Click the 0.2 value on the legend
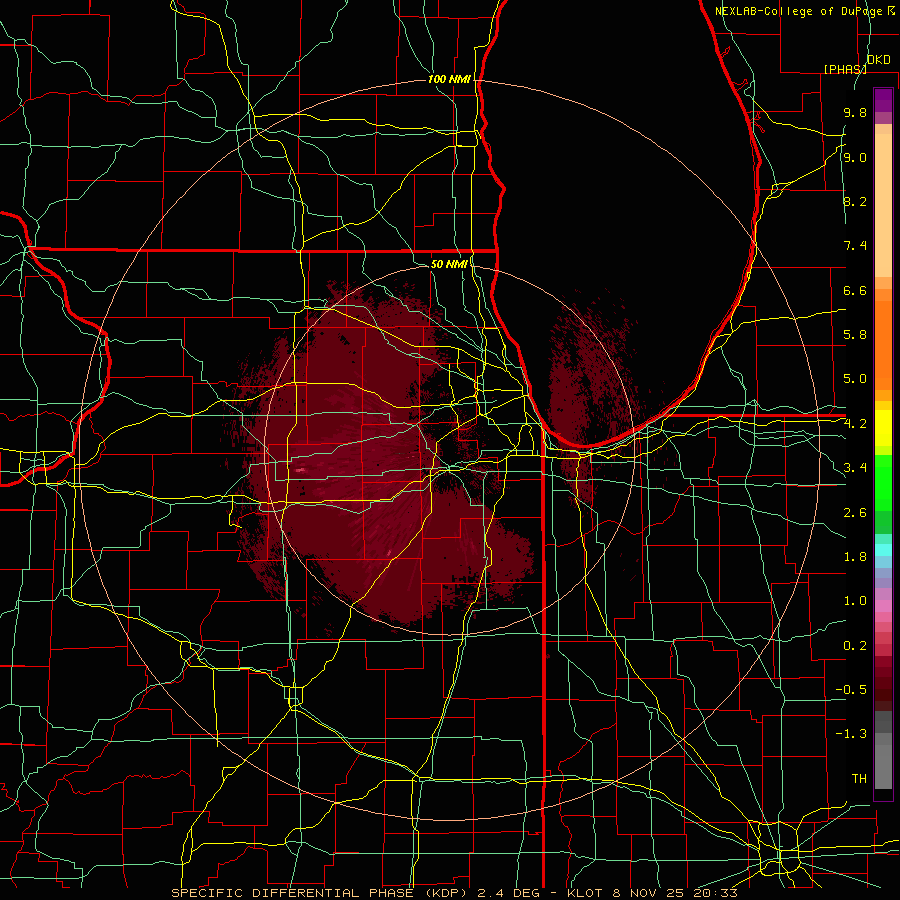 pyautogui.click(x=855, y=646)
